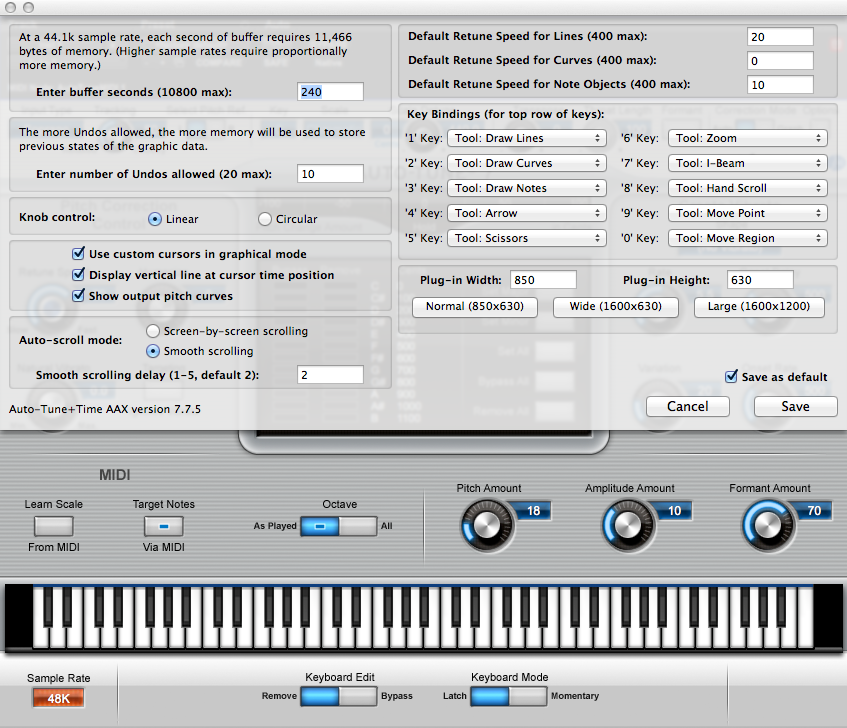Click the Formant Amount knob
The height and width of the screenshot is (728, 847).
[x=763, y=523]
